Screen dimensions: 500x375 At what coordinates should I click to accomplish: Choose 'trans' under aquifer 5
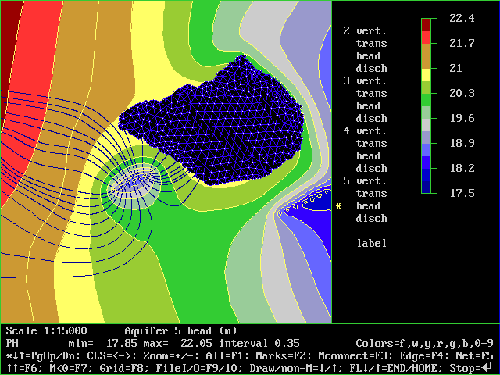[371, 193]
